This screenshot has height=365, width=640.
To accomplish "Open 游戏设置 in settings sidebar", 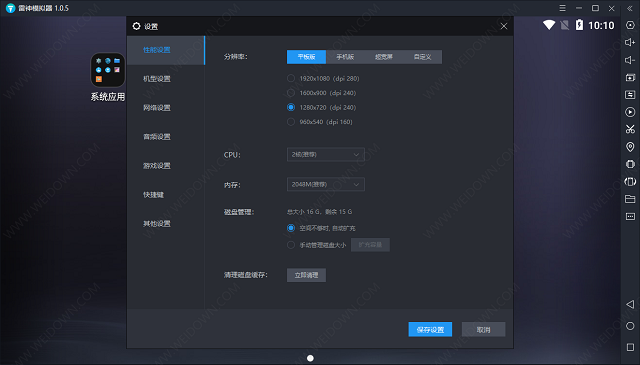I will click(x=166, y=166).
